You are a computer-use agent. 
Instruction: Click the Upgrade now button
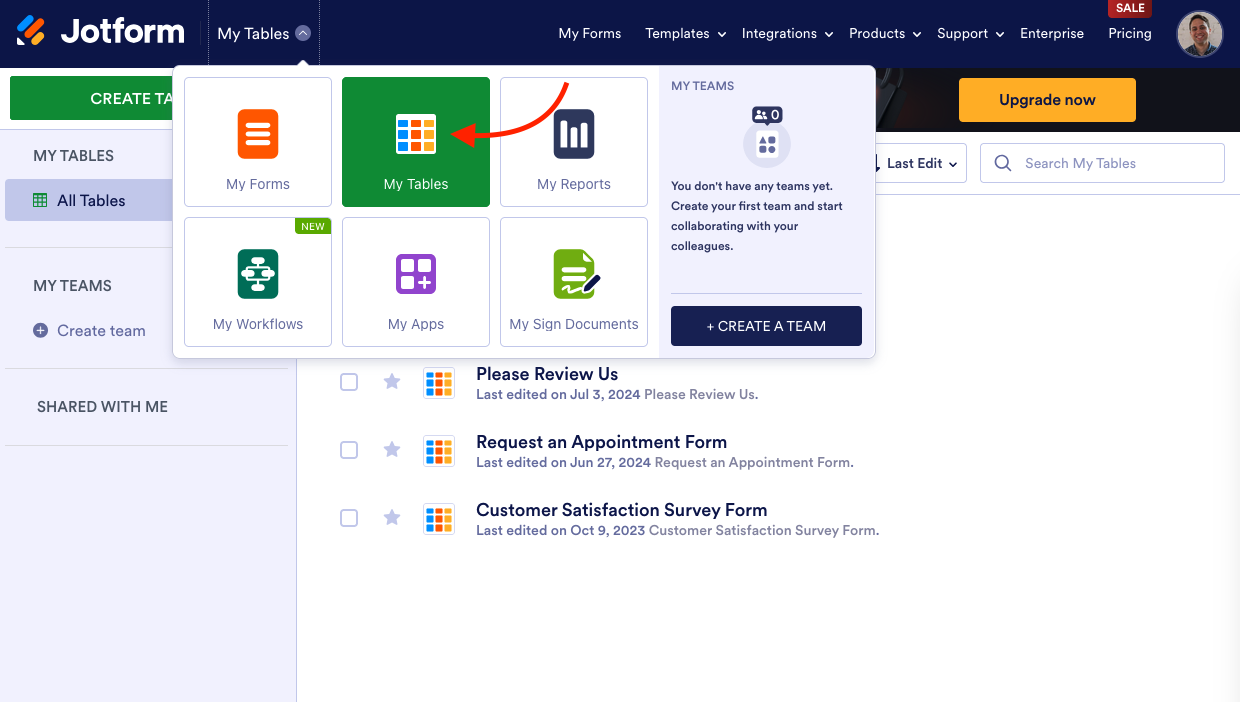[x=1047, y=100]
